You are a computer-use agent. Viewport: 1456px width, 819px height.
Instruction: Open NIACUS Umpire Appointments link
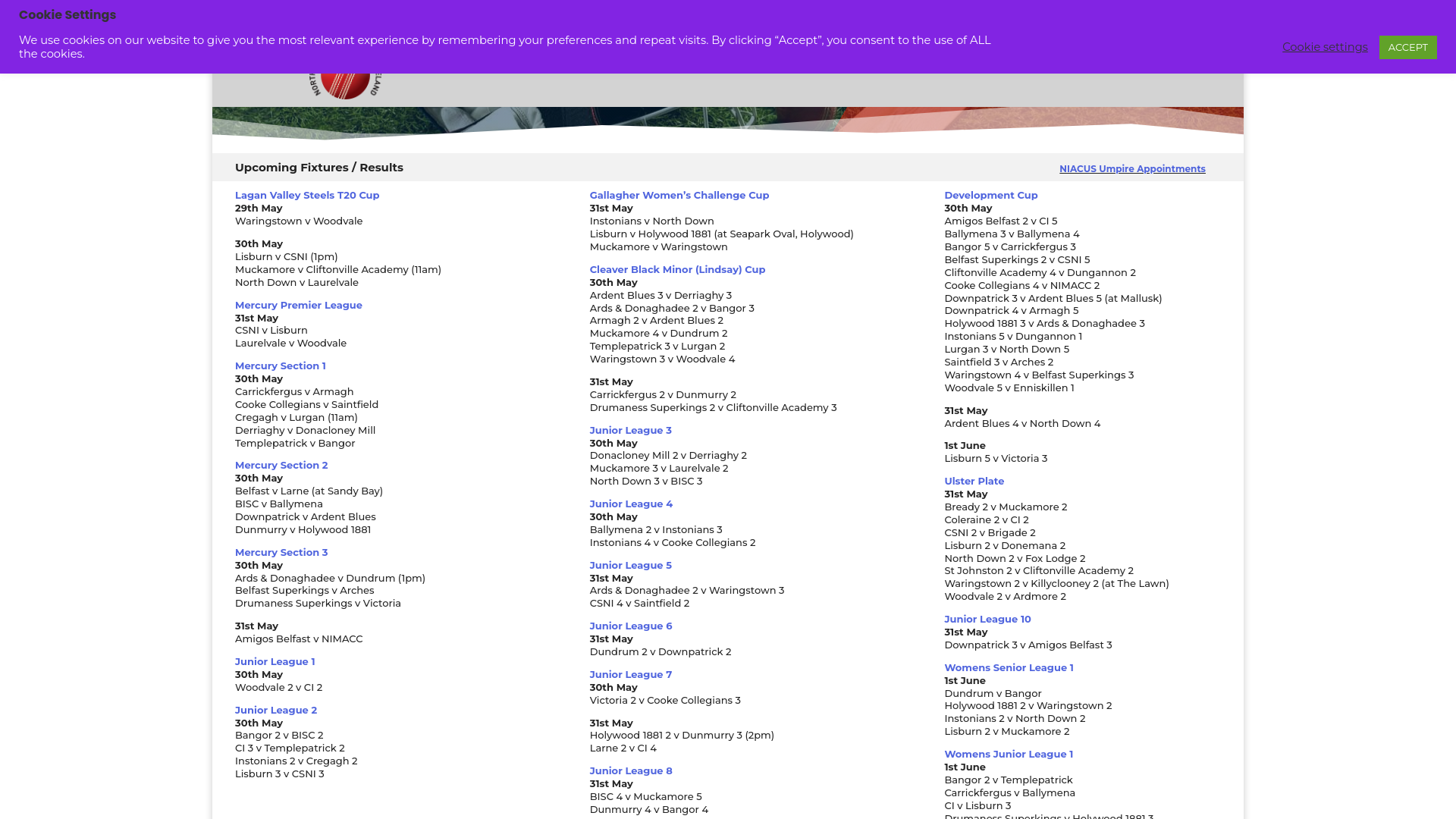pos(1132,169)
